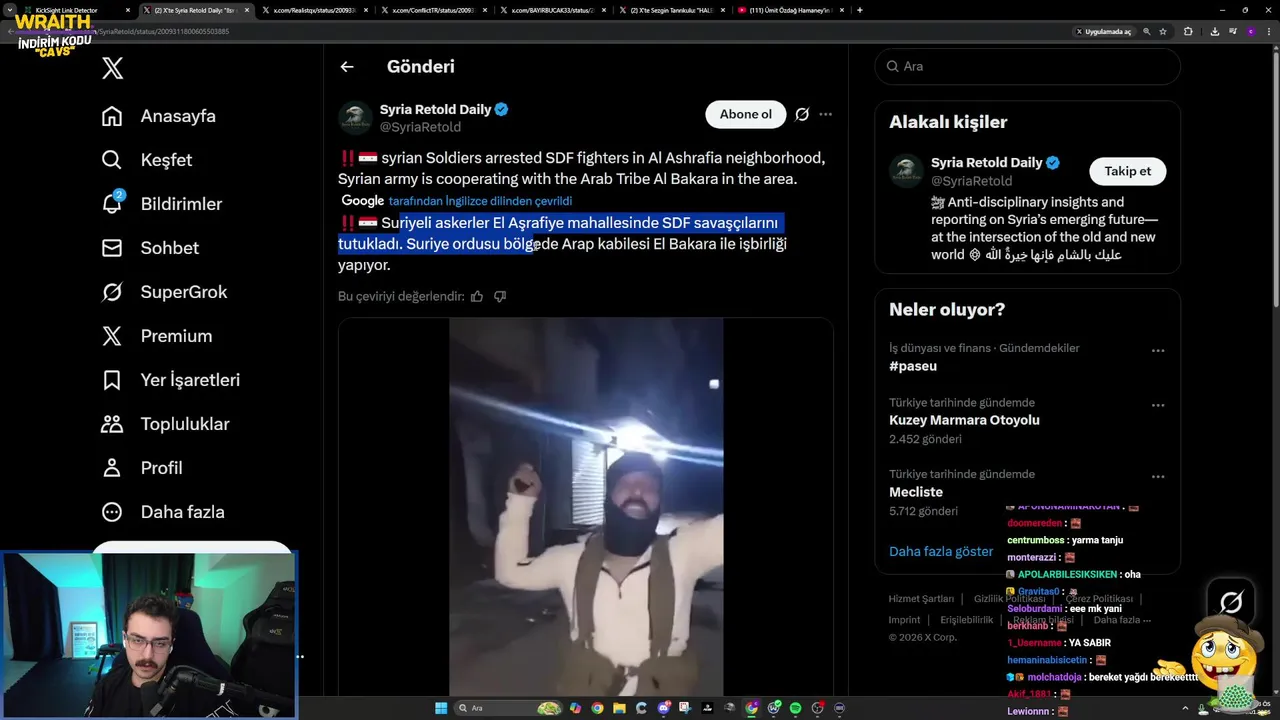The image size is (1280, 720).
Task: Rate translation with thumbs down
Action: tap(500, 296)
